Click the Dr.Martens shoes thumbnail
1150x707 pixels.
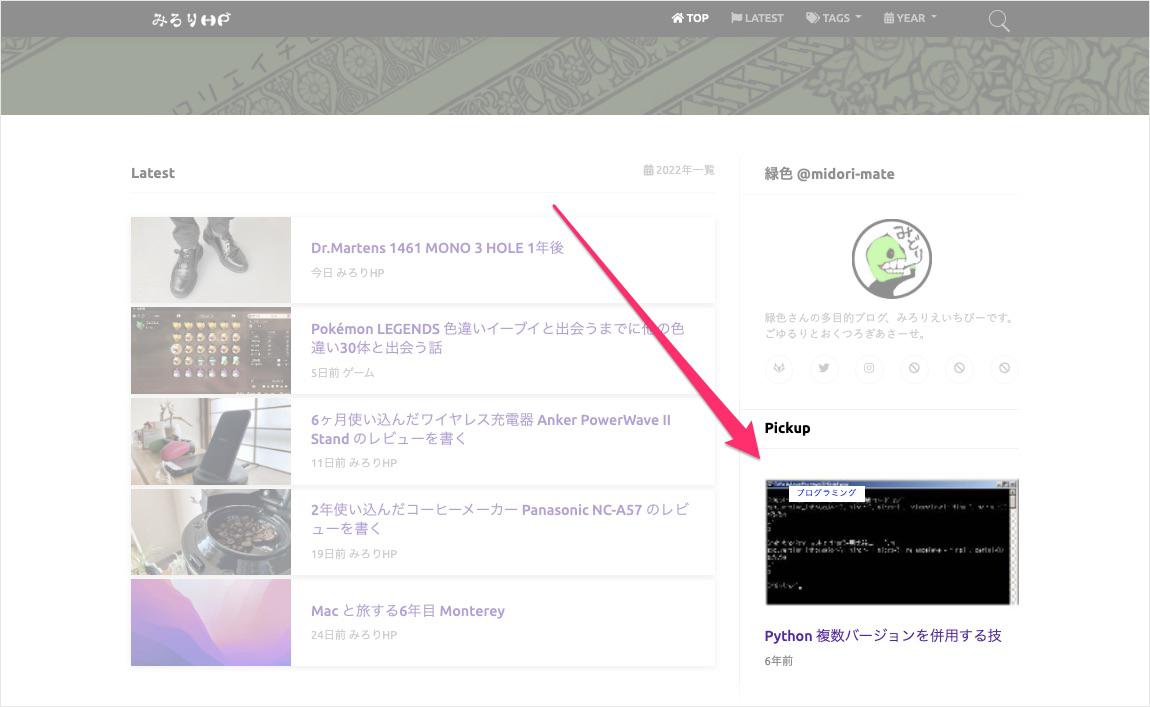(x=211, y=260)
